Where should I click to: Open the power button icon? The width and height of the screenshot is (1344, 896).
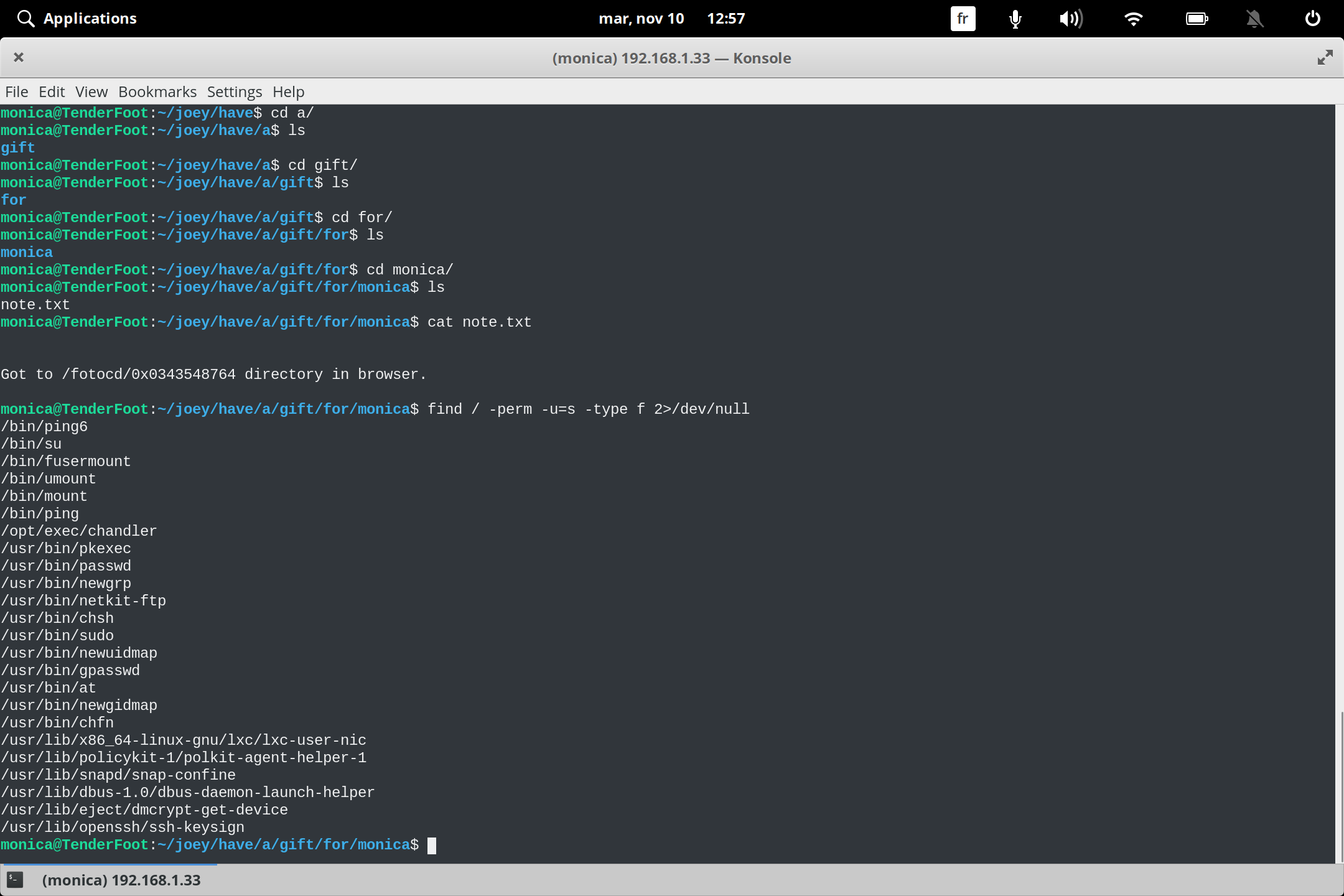[x=1313, y=18]
